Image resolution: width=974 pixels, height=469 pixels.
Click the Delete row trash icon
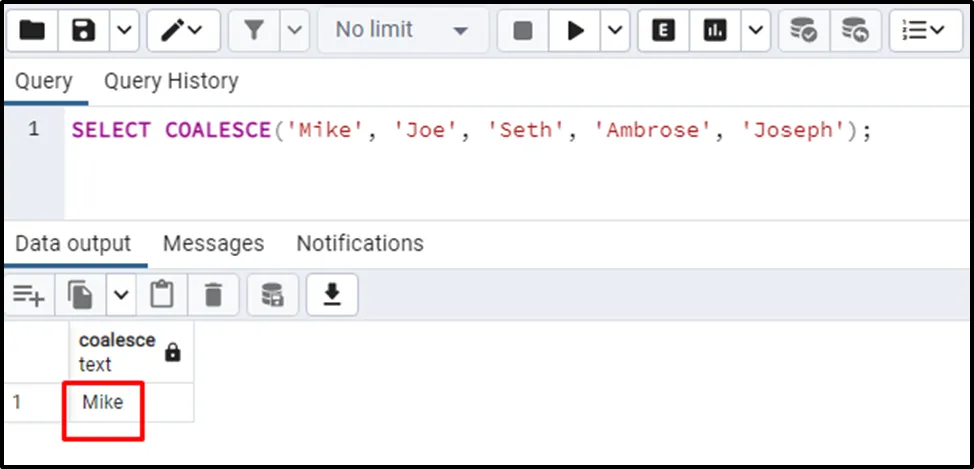click(213, 295)
